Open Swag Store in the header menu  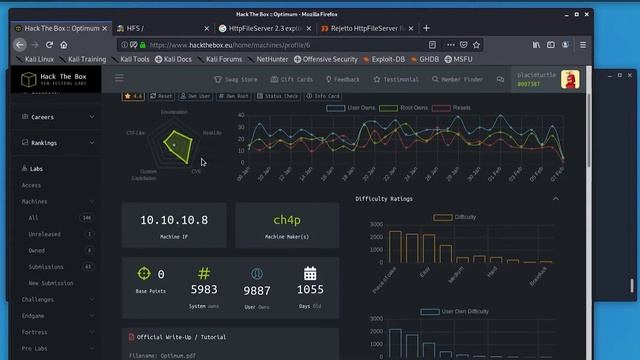[236, 79]
